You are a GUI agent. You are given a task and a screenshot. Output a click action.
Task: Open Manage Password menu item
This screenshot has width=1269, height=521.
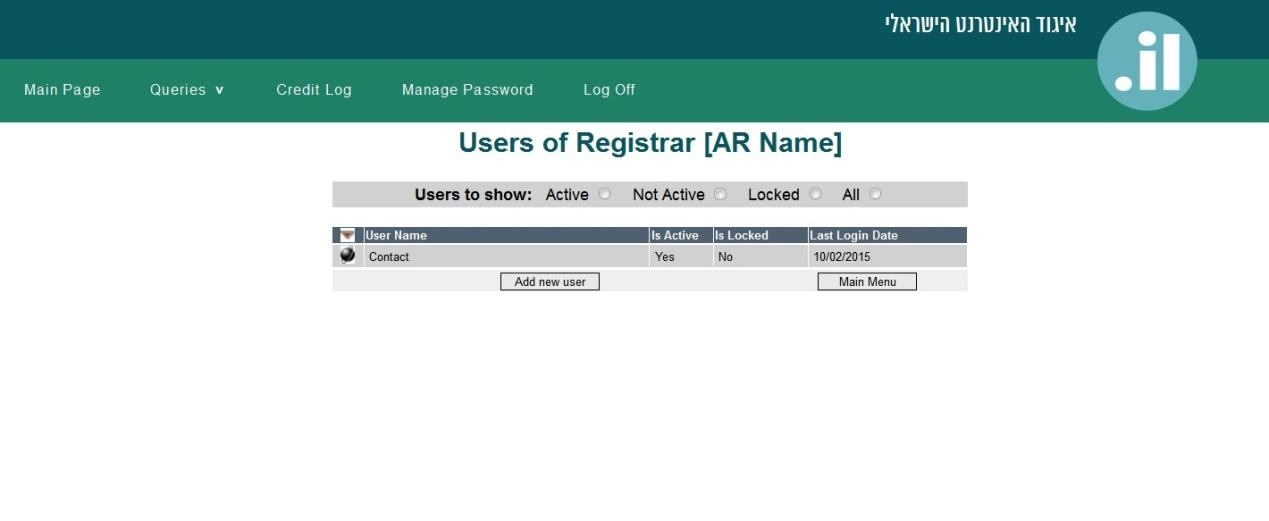click(x=467, y=90)
